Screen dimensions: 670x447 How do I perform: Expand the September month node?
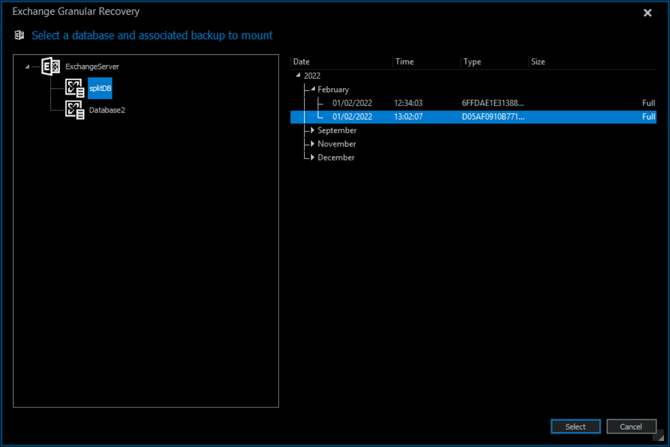pyautogui.click(x=312, y=130)
